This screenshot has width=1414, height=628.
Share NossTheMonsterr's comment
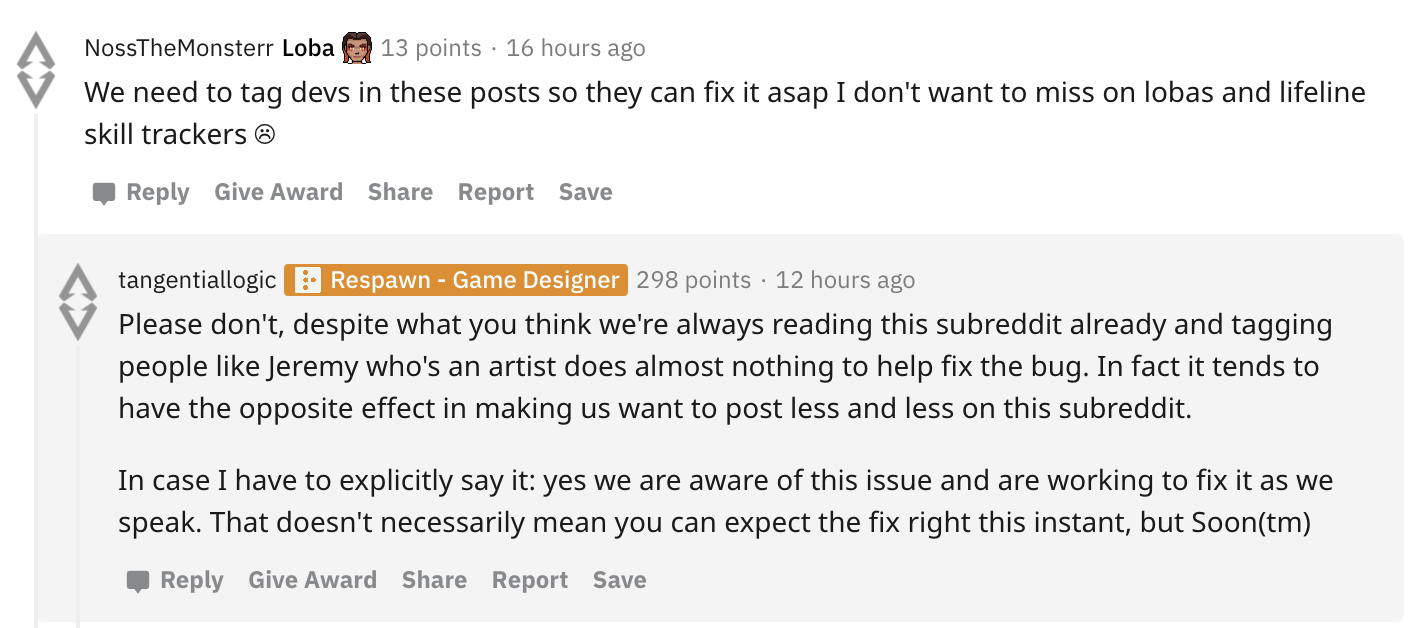[400, 192]
